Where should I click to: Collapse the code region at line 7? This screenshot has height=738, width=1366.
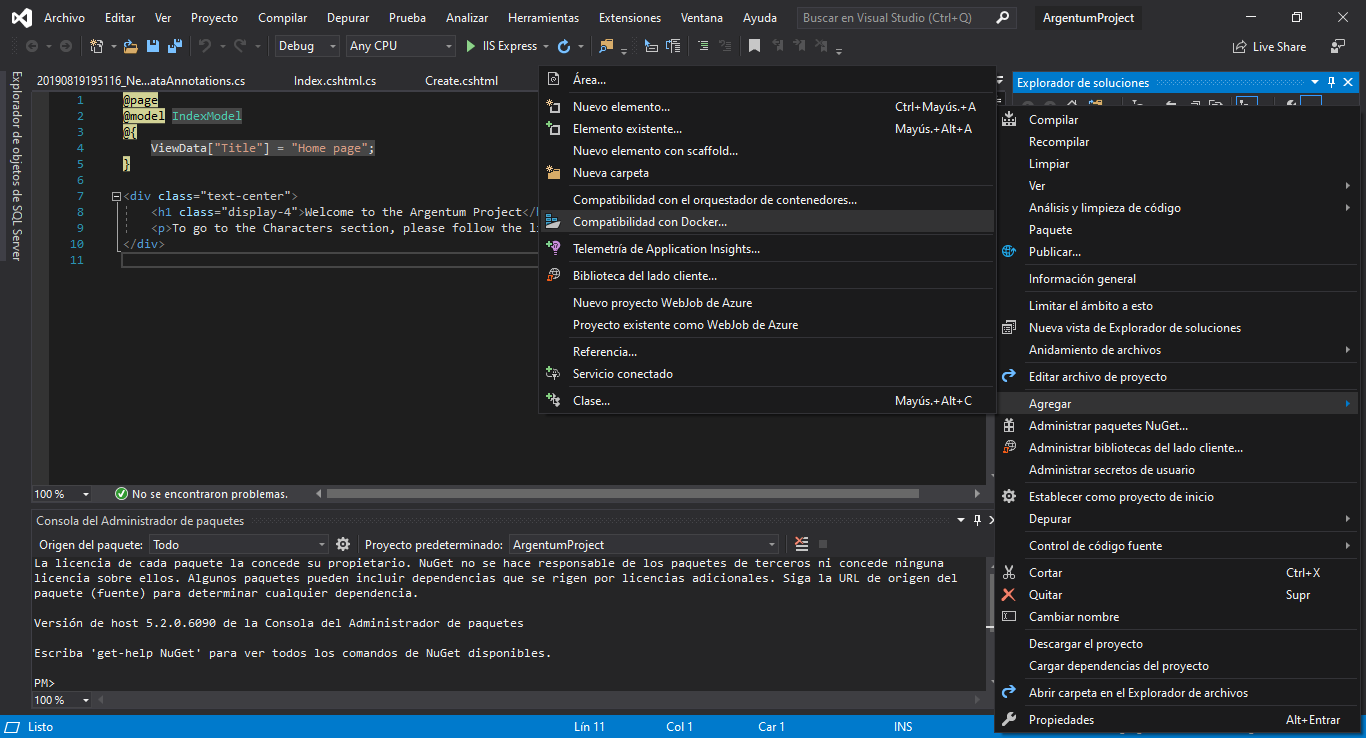[115, 195]
